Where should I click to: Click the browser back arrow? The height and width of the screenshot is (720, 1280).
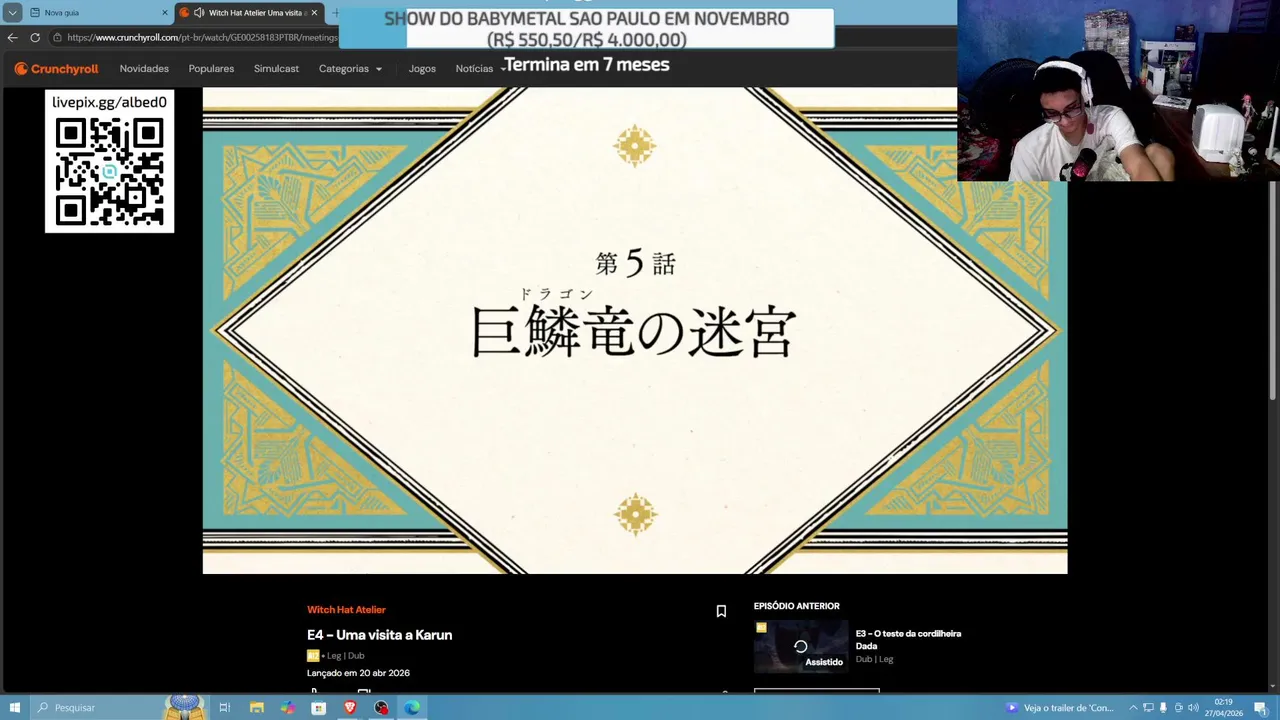(x=12, y=37)
